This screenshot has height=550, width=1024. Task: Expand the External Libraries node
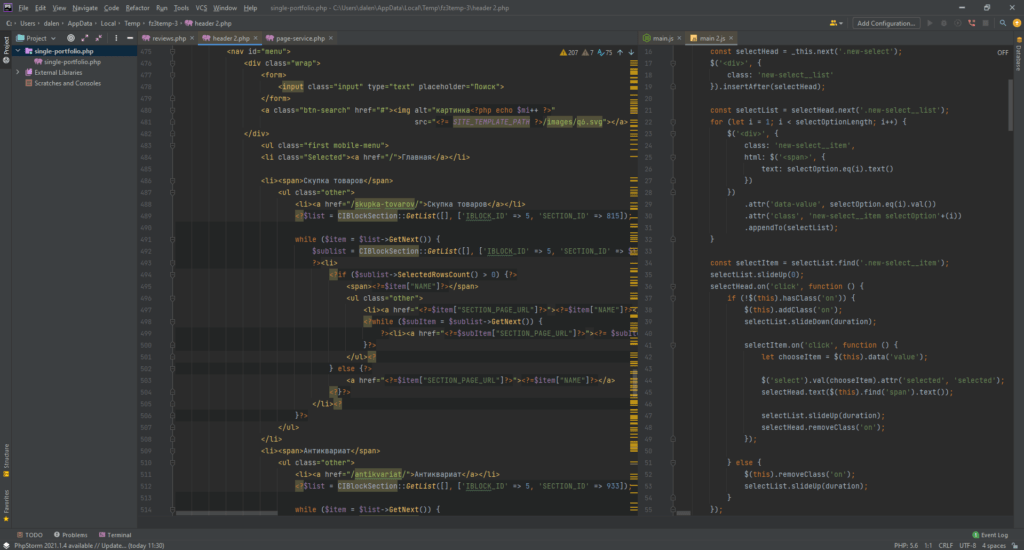coord(18,72)
